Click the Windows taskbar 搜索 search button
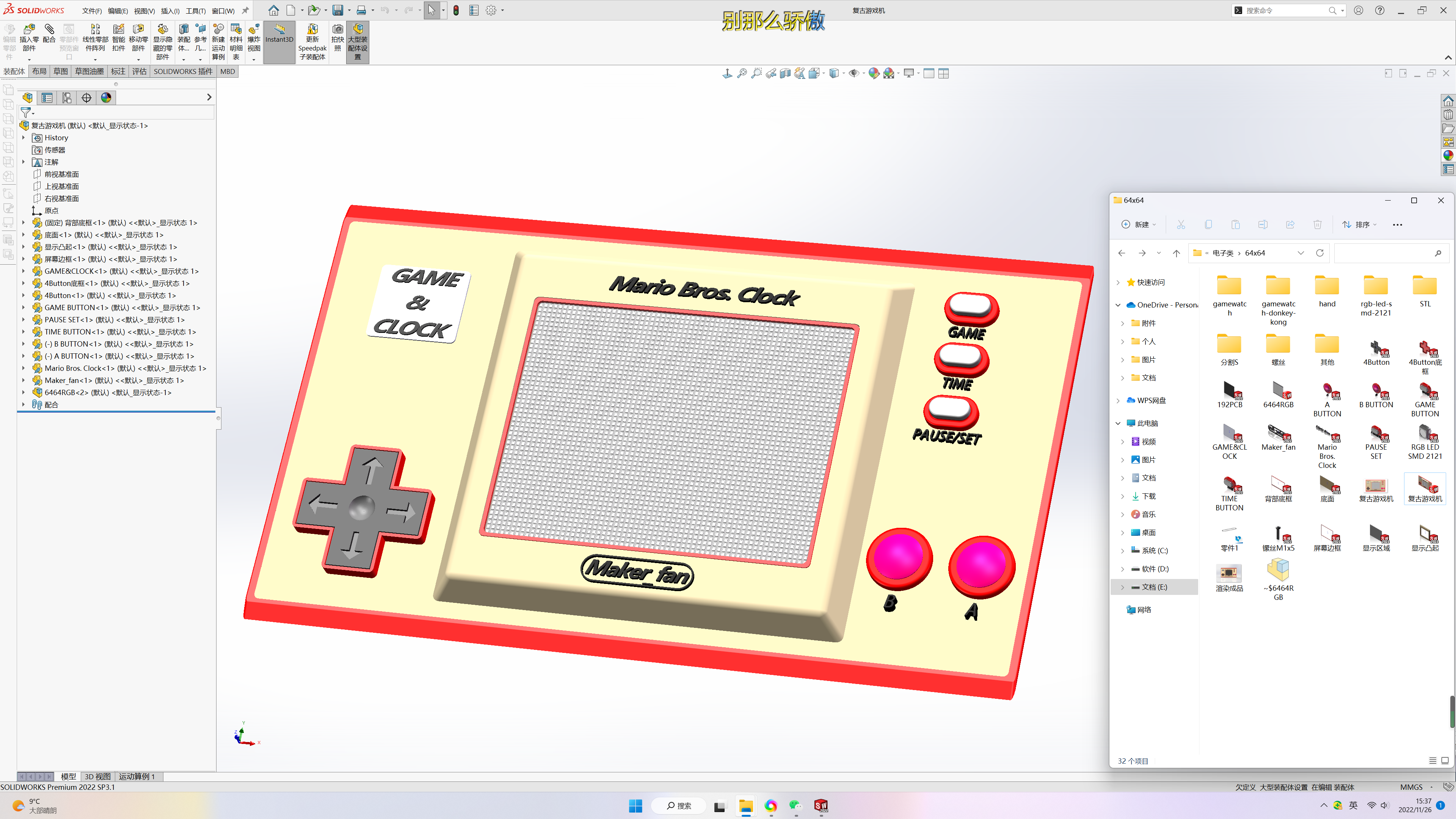This screenshot has height=819, width=1456. (x=679, y=806)
